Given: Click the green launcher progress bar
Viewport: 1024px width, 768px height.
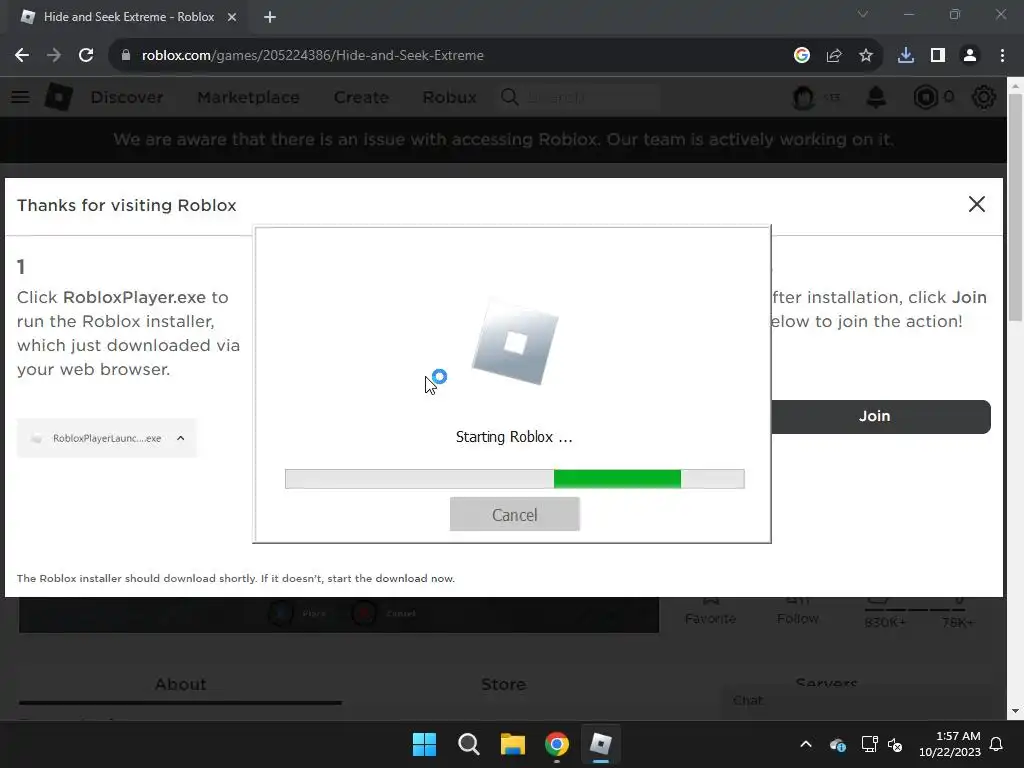Looking at the screenshot, I should pyautogui.click(x=515, y=479).
